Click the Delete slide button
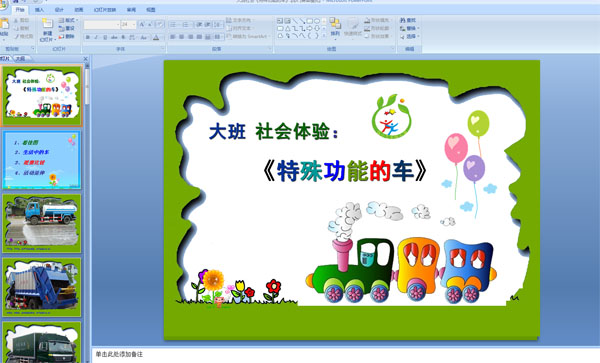The image size is (600, 363). click(67, 36)
